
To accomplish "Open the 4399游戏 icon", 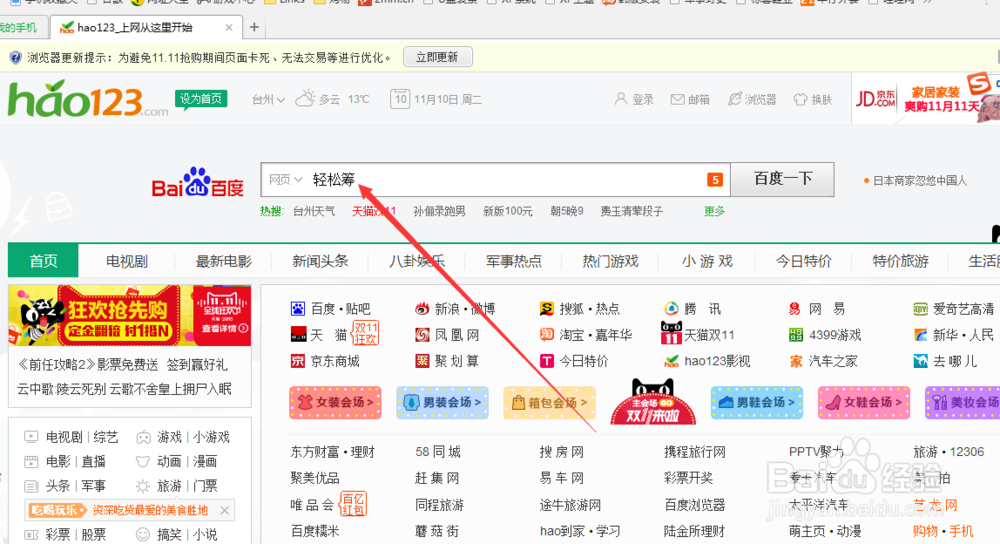I will click(x=796, y=335).
